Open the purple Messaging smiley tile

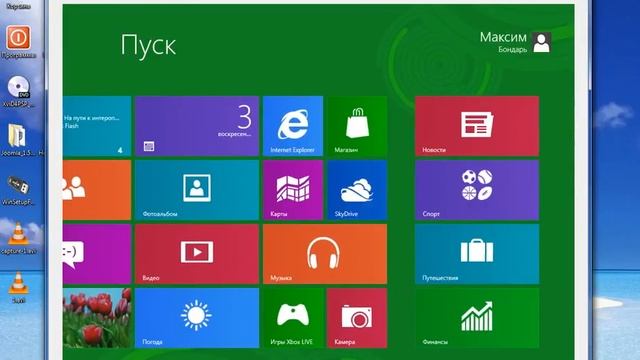(97, 254)
